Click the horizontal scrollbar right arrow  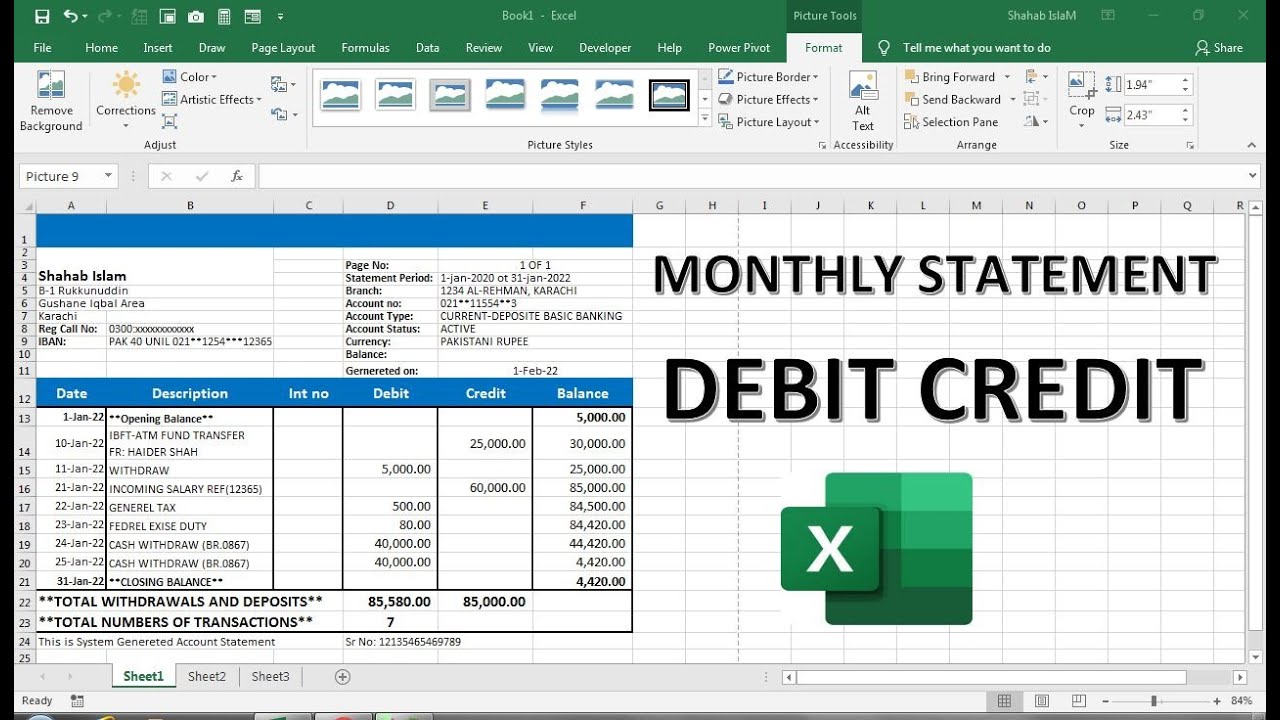point(1240,677)
